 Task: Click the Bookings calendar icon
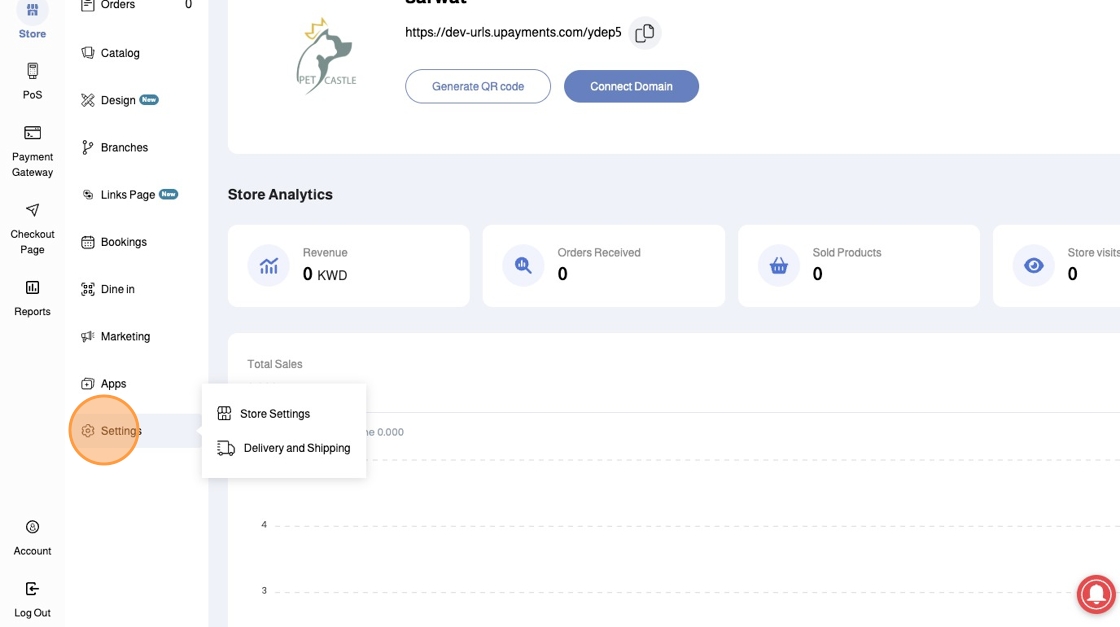pos(88,242)
